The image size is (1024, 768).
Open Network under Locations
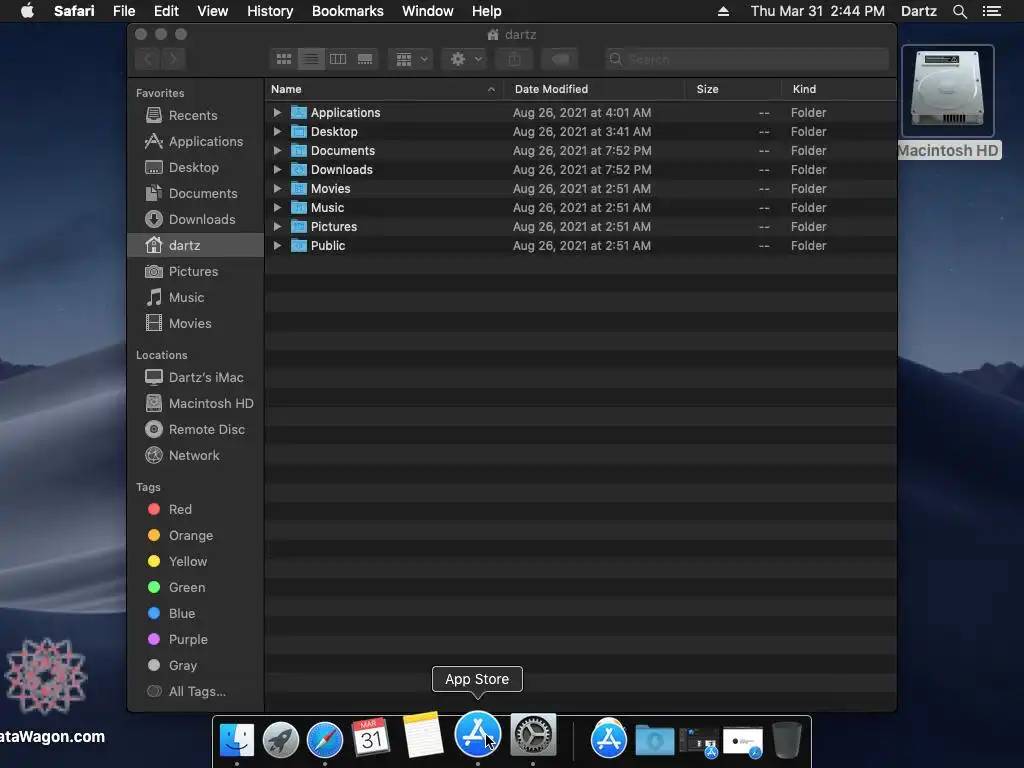pyautogui.click(x=195, y=456)
